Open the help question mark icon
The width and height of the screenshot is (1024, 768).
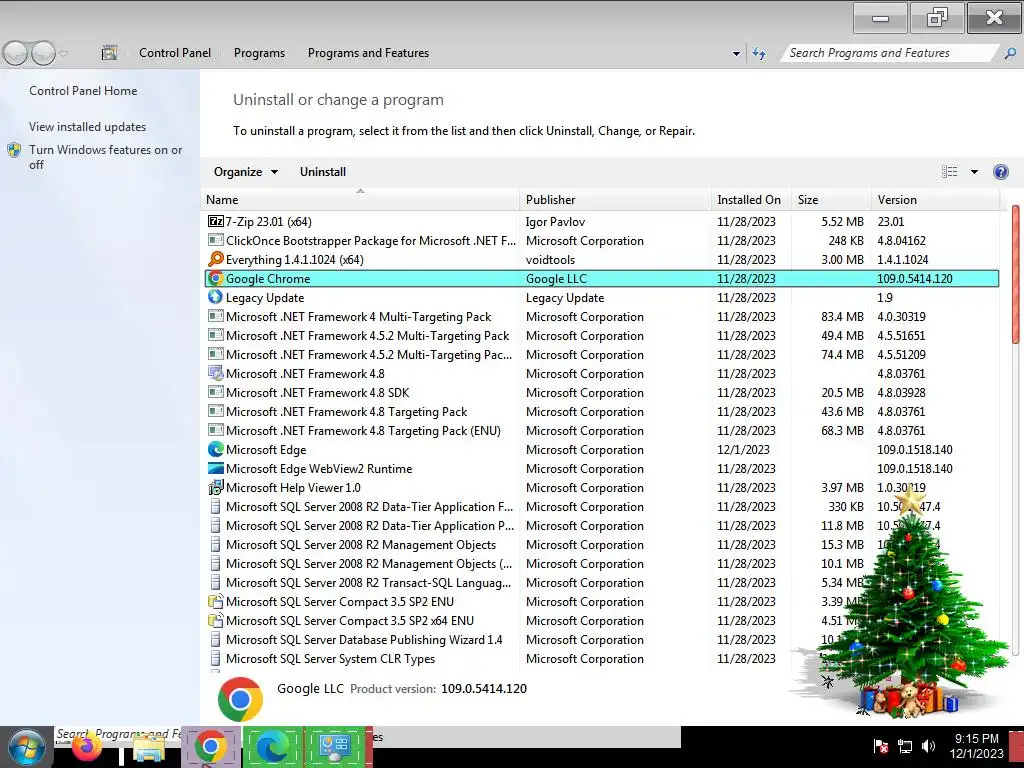coord(1000,172)
